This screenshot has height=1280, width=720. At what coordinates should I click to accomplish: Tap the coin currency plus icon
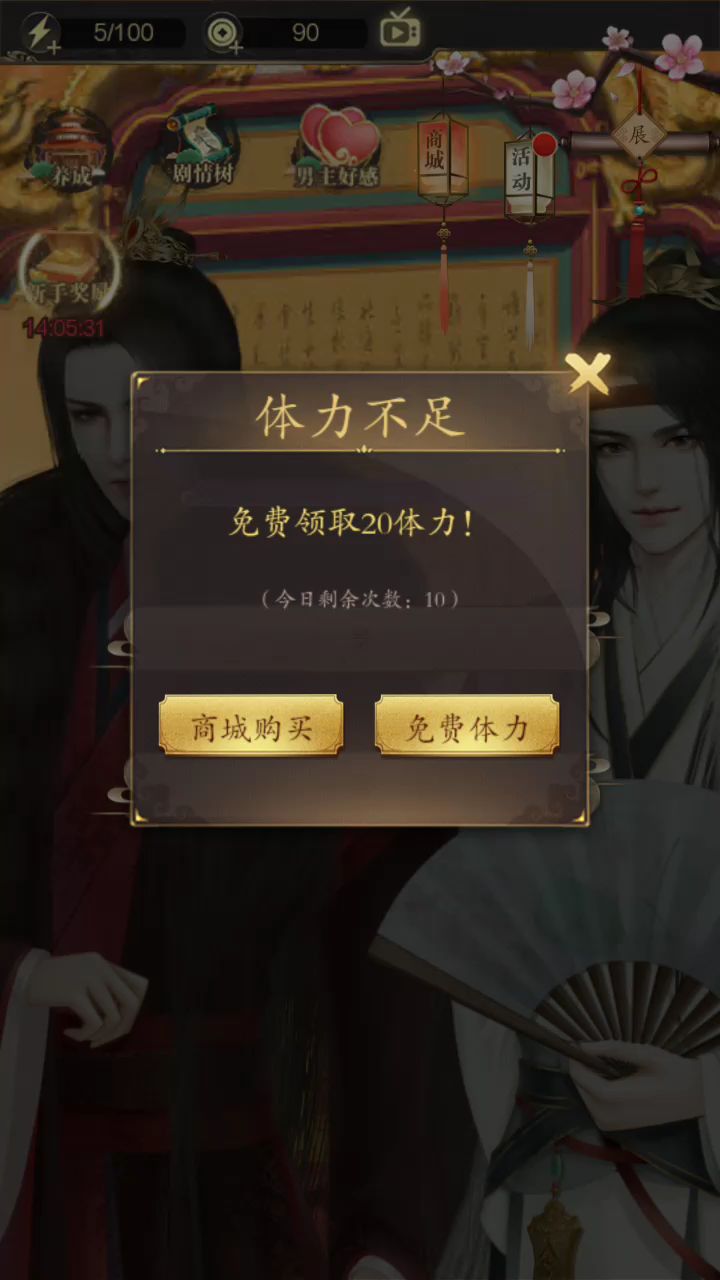tap(224, 33)
